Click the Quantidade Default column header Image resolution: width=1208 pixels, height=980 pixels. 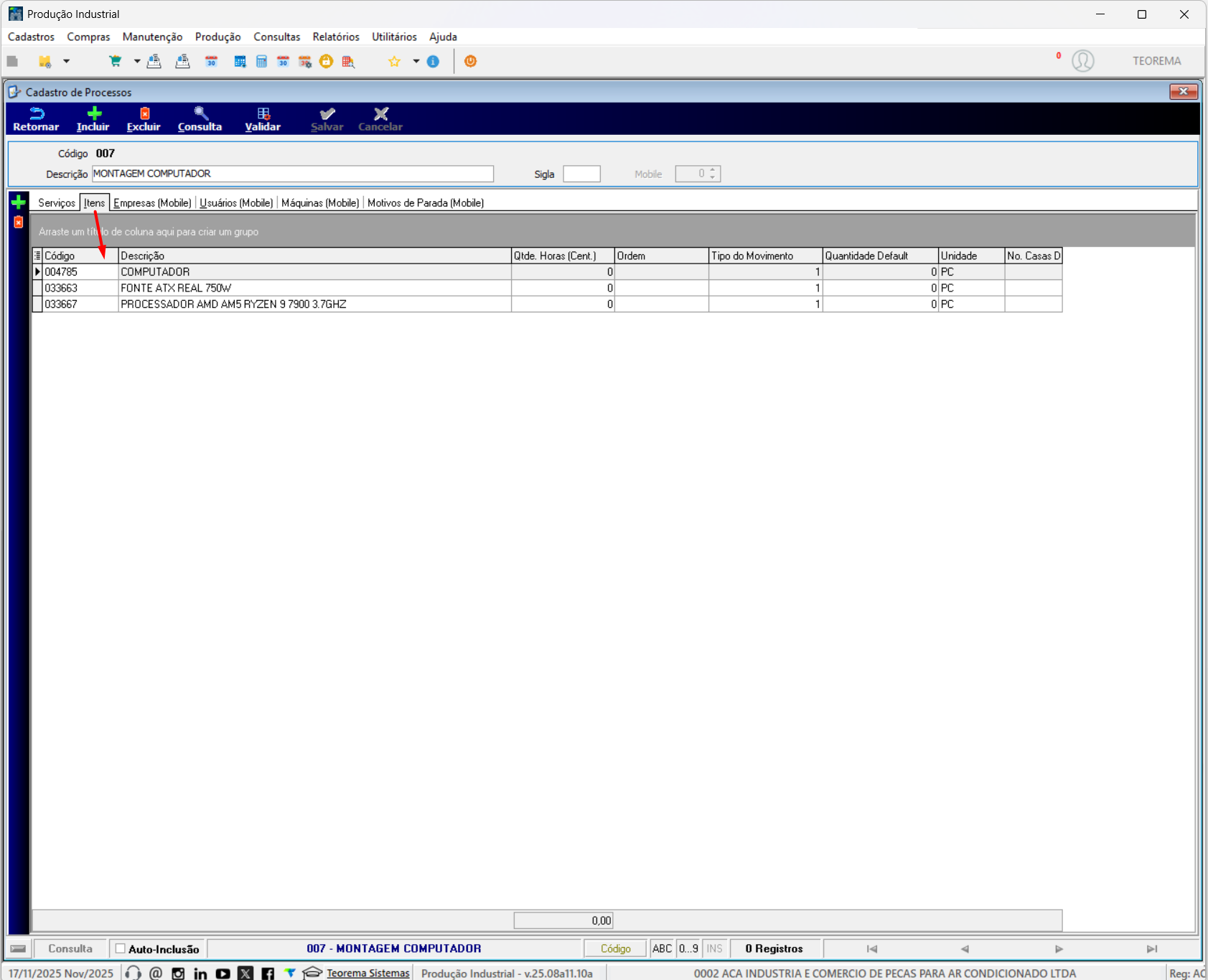click(x=880, y=256)
